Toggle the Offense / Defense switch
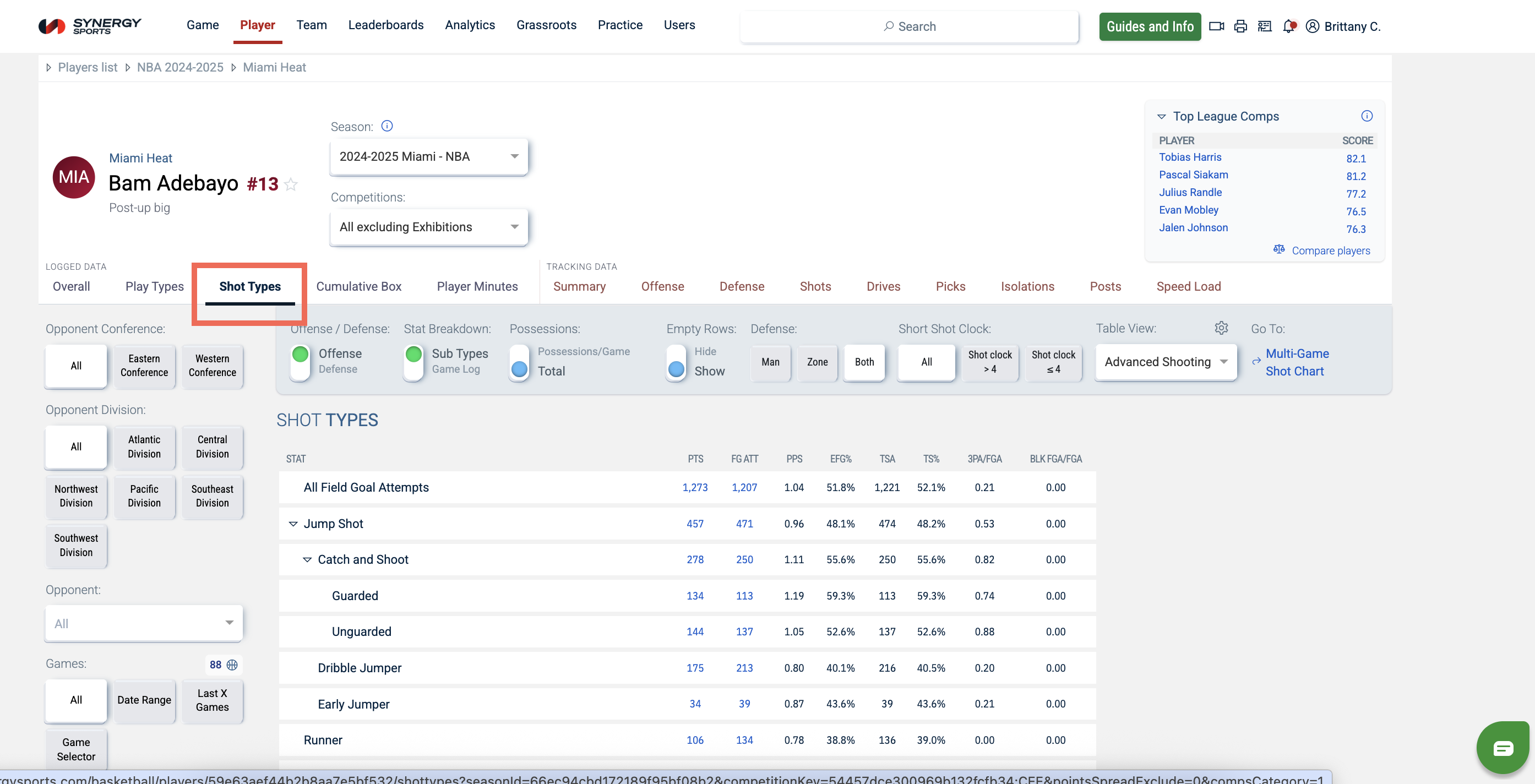 (x=300, y=362)
